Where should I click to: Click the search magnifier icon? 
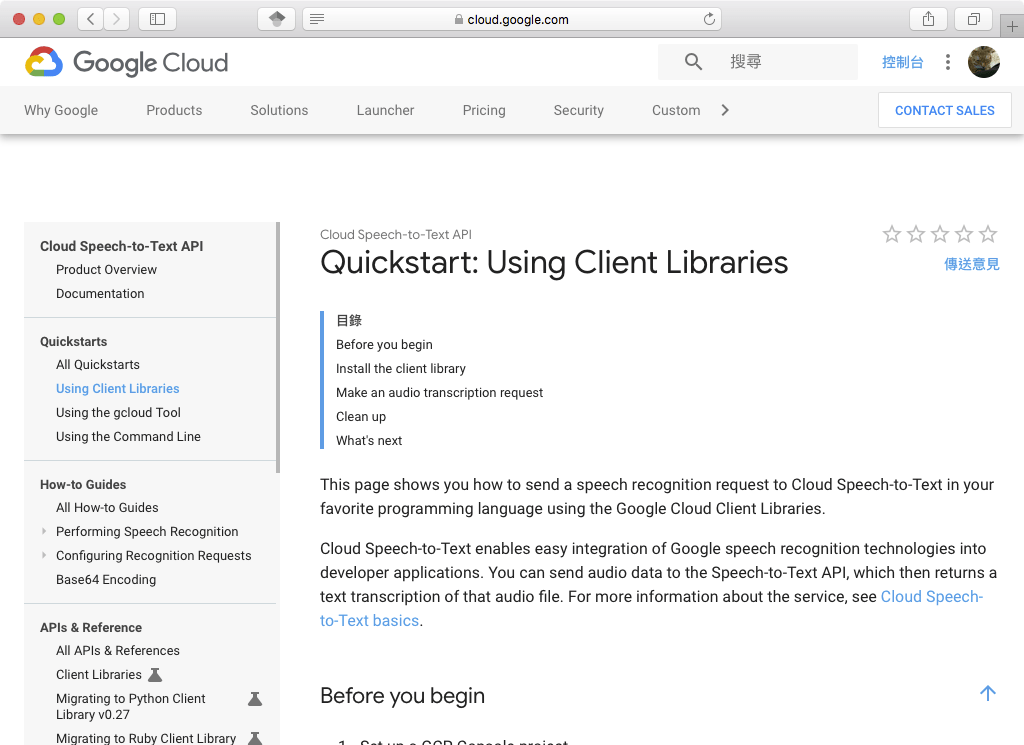pos(693,62)
